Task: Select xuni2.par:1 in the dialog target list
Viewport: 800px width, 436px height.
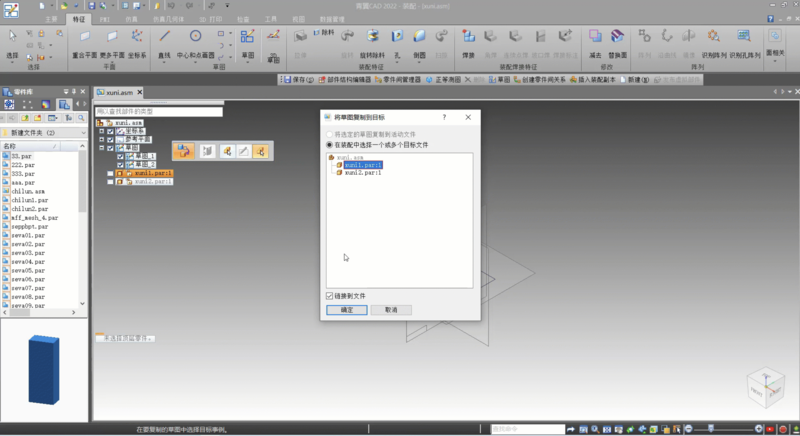Action: coord(364,173)
